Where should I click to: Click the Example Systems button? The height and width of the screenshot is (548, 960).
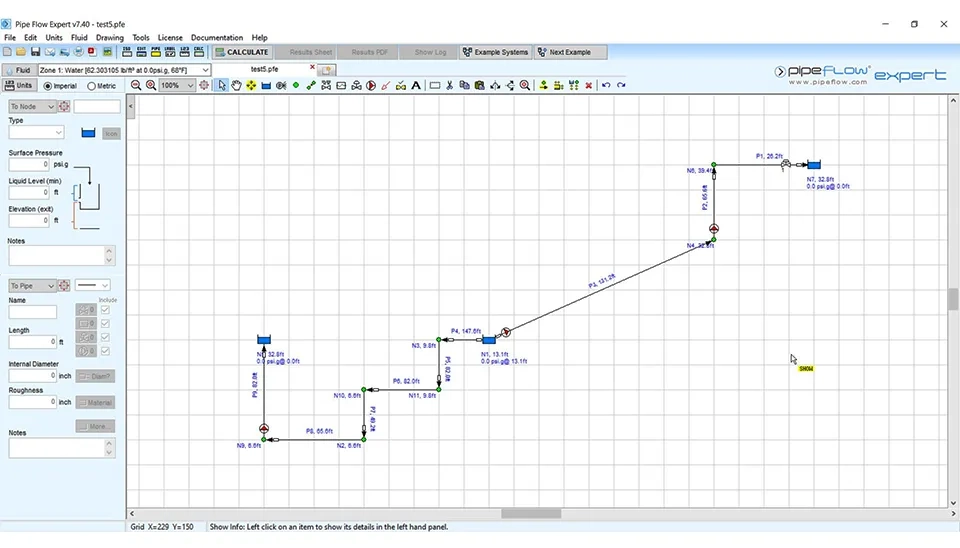495,52
